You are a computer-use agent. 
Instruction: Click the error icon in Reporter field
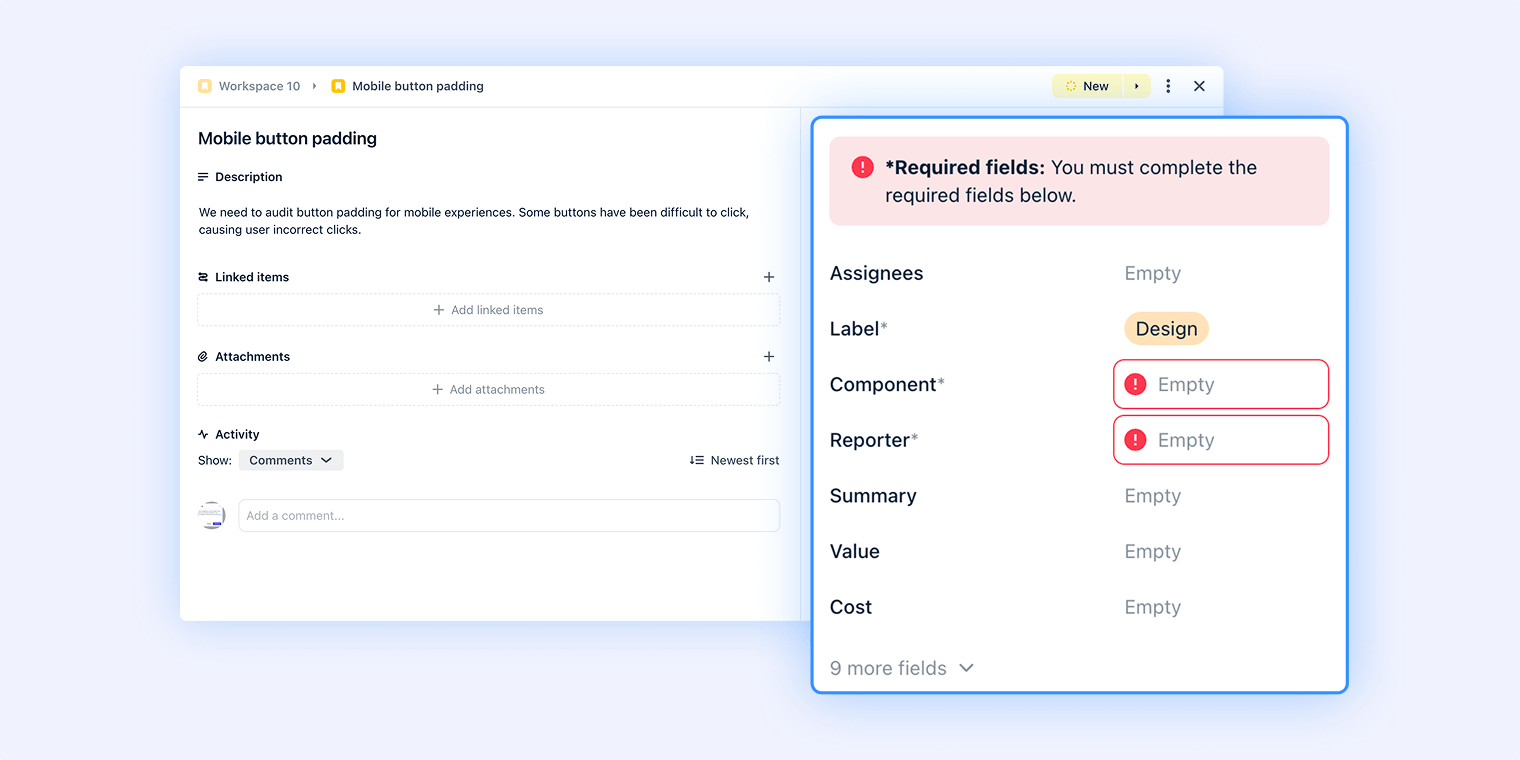point(1135,440)
